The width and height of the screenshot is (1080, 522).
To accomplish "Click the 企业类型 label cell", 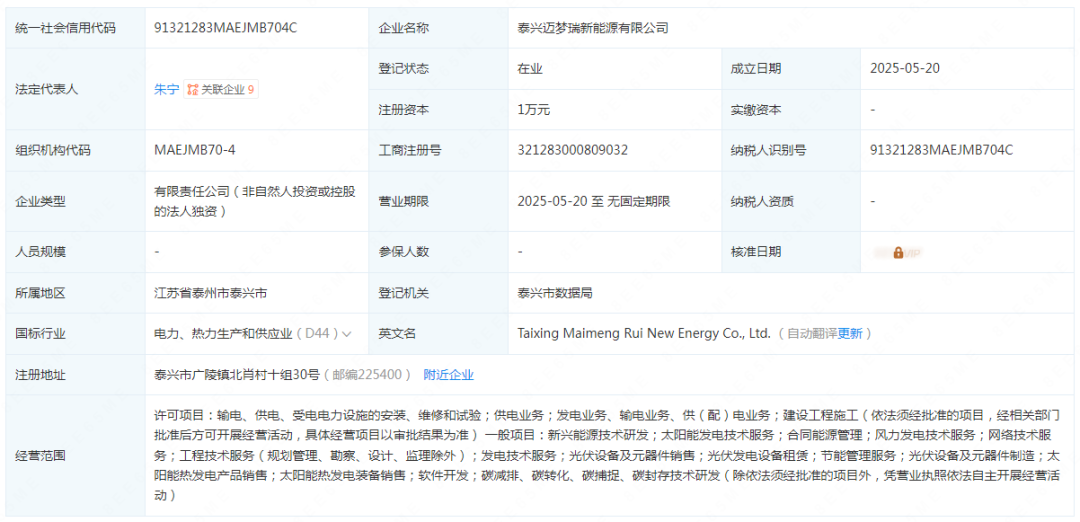I will pos(76,202).
